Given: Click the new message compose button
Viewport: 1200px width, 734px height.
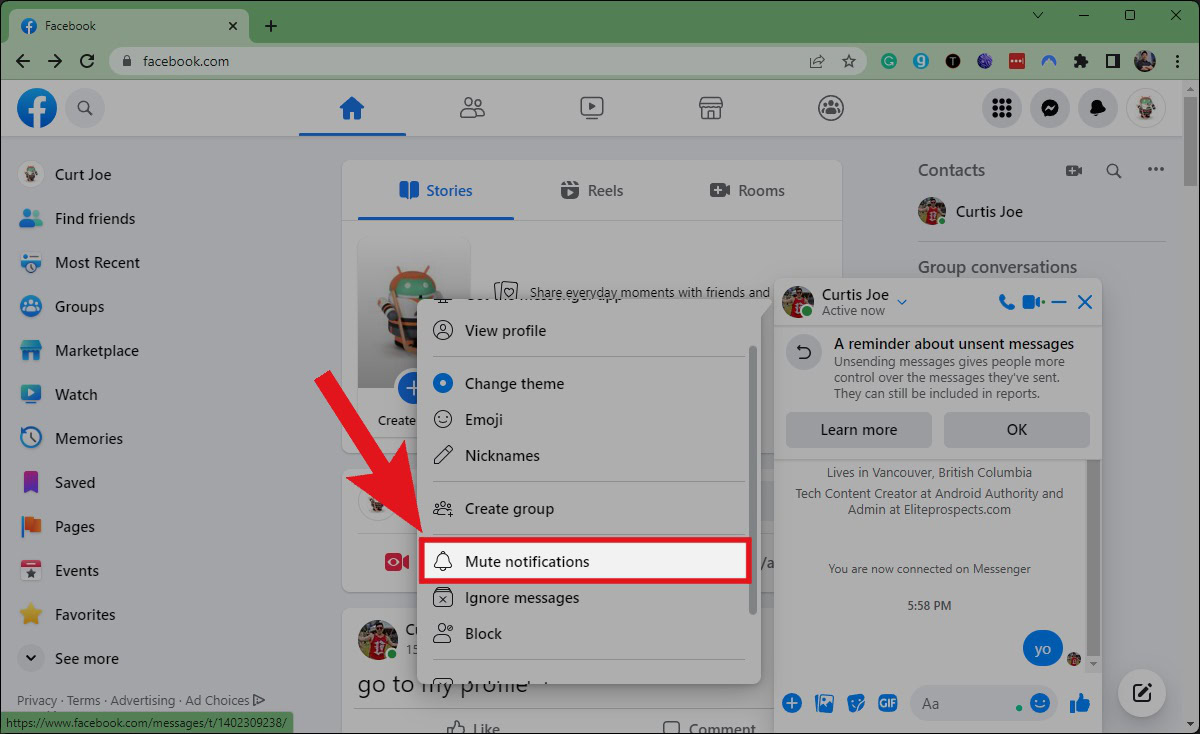Looking at the screenshot, I should click(x=1143, y=692).
